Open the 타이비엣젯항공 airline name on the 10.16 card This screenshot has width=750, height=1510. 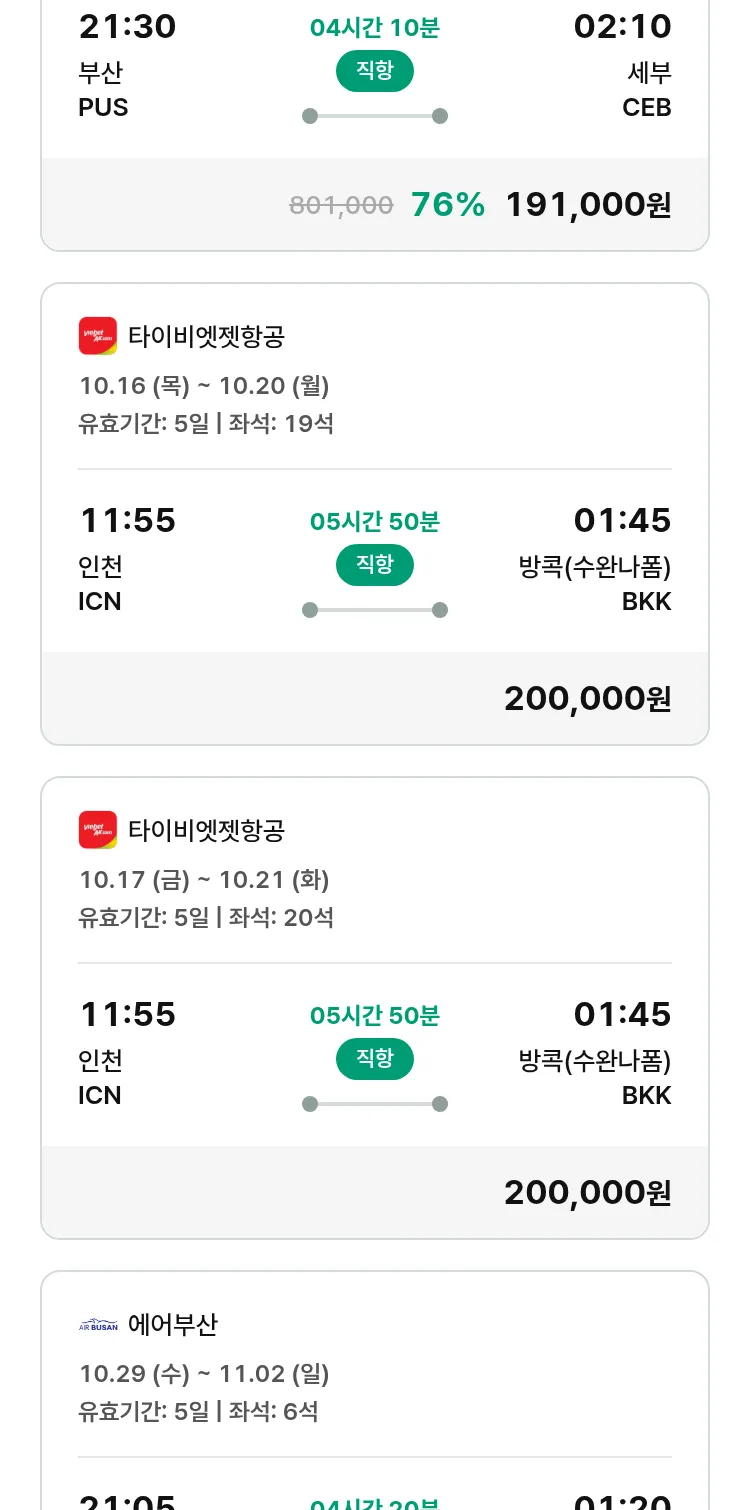pos(207,336)
